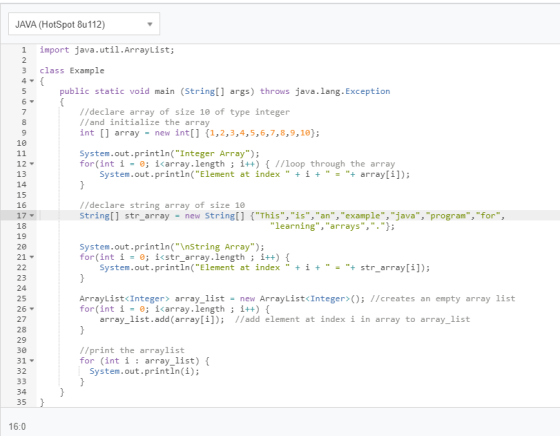
Task: Click line number 1 in the gutter
Action: tap(24, 50)
